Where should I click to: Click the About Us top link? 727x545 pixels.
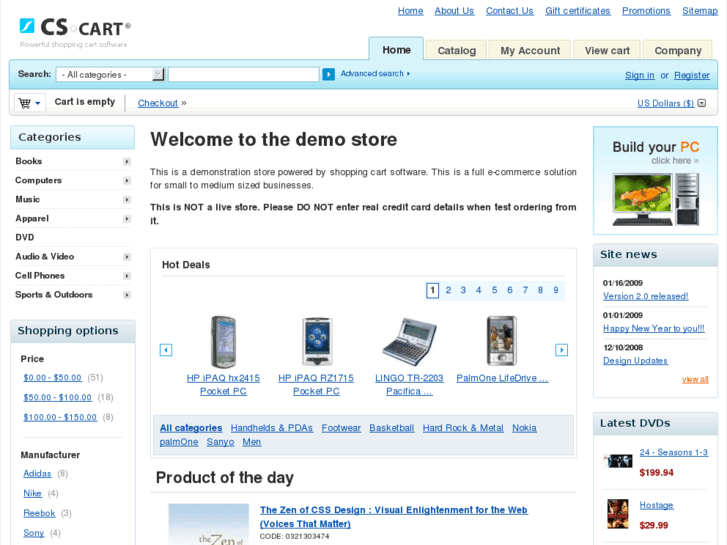pos(454,11)
